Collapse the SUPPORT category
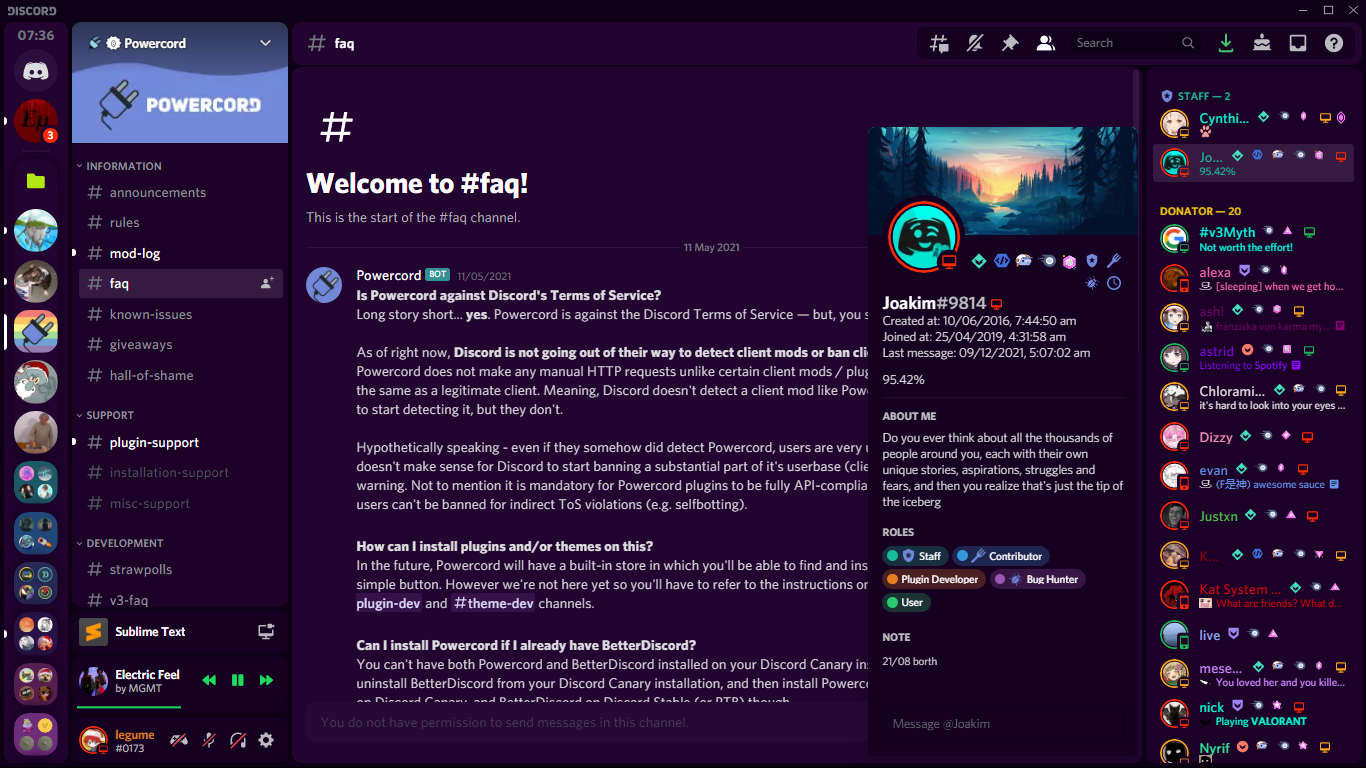This screenshot has width=1366, height=768. (x=104, y=415)
